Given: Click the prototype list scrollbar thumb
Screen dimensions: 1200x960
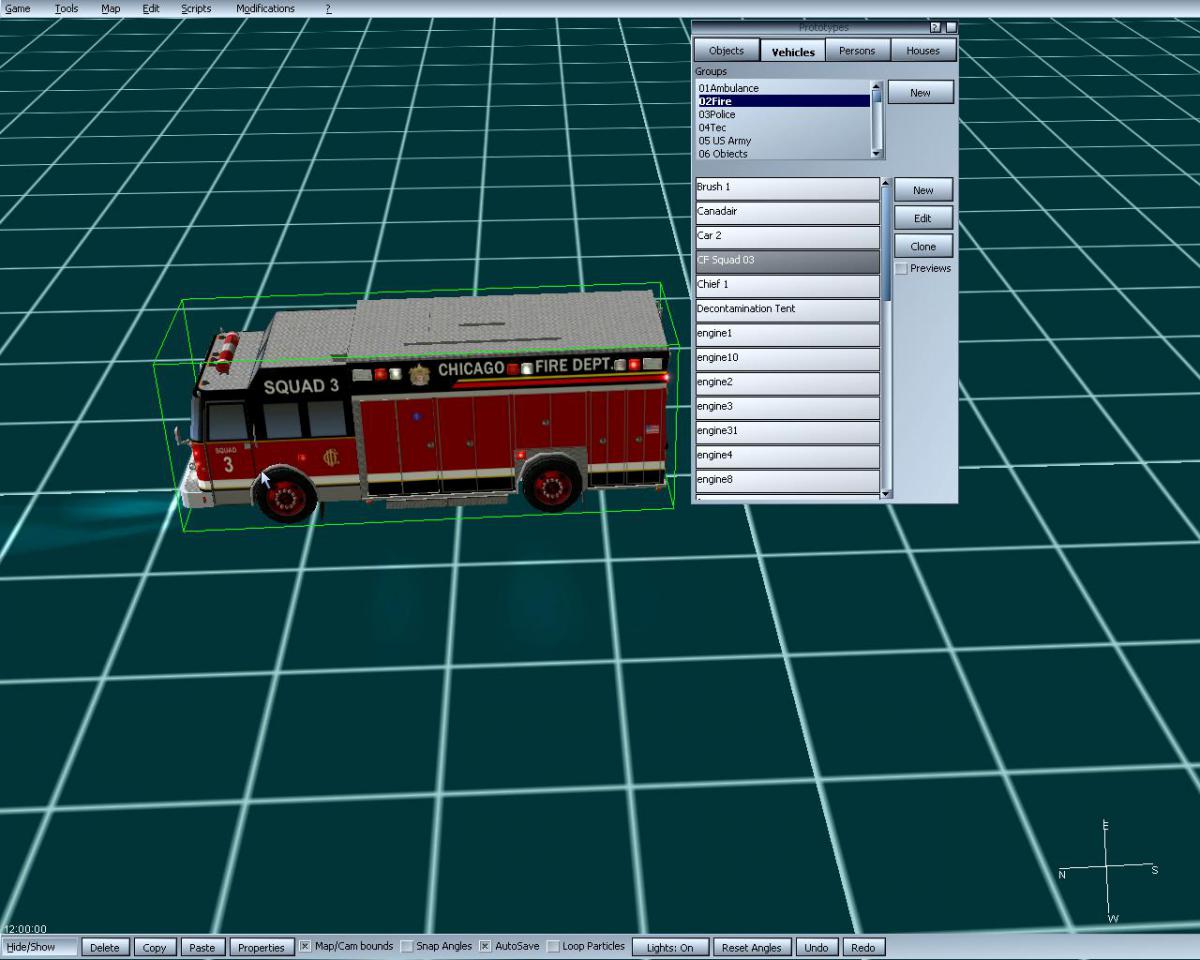Looking at the screenshot, I should (885, 243).
